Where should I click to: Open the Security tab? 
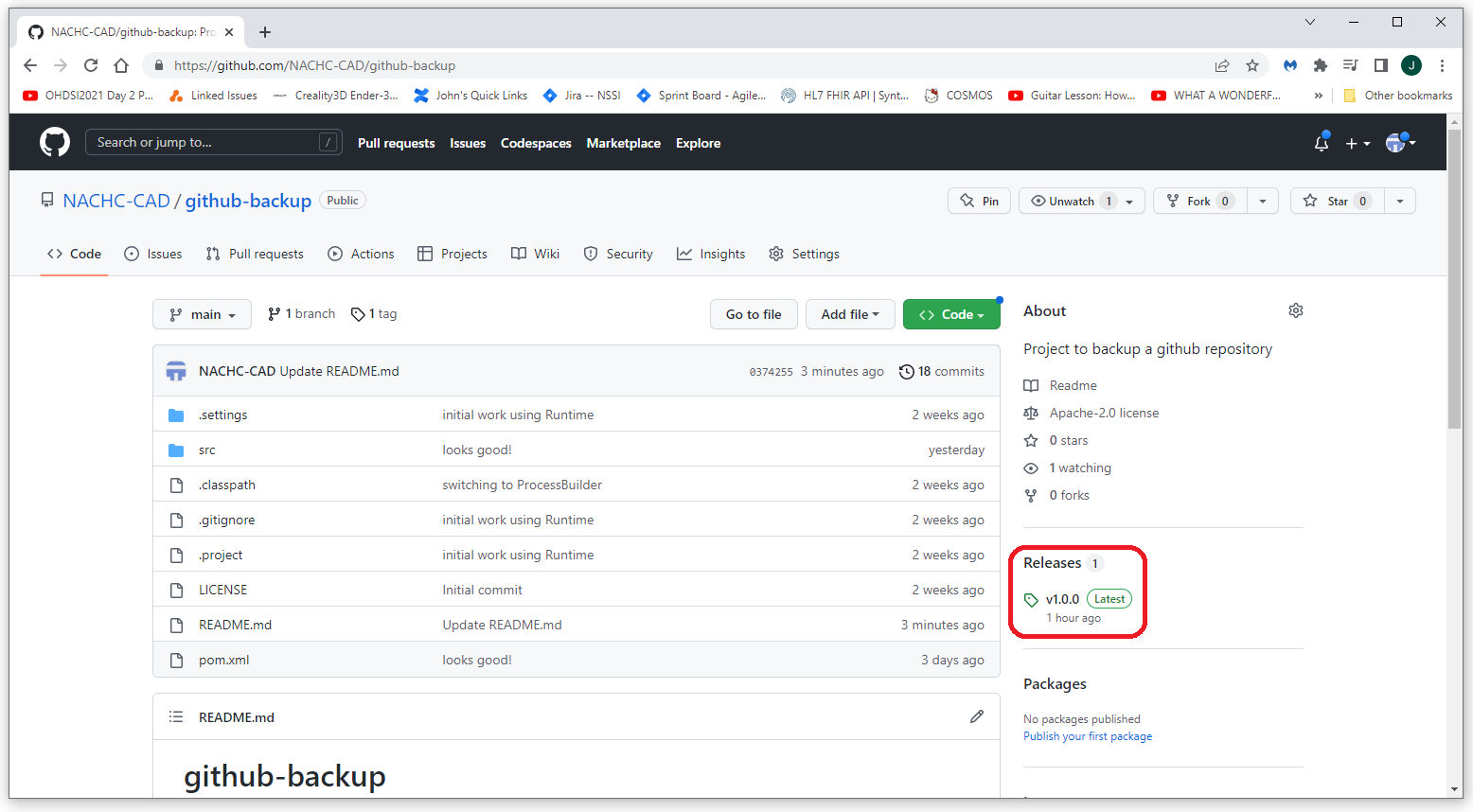pos(618,254)
